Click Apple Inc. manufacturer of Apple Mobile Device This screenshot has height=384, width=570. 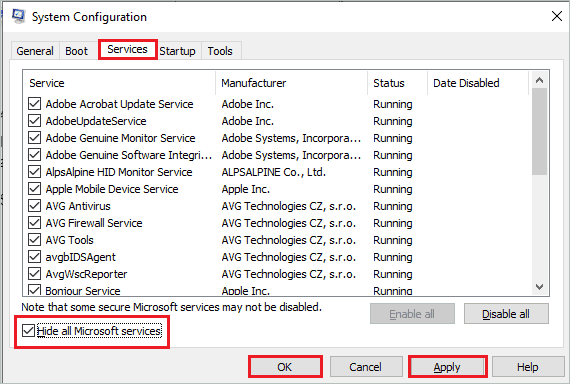[x=246, y=189]
